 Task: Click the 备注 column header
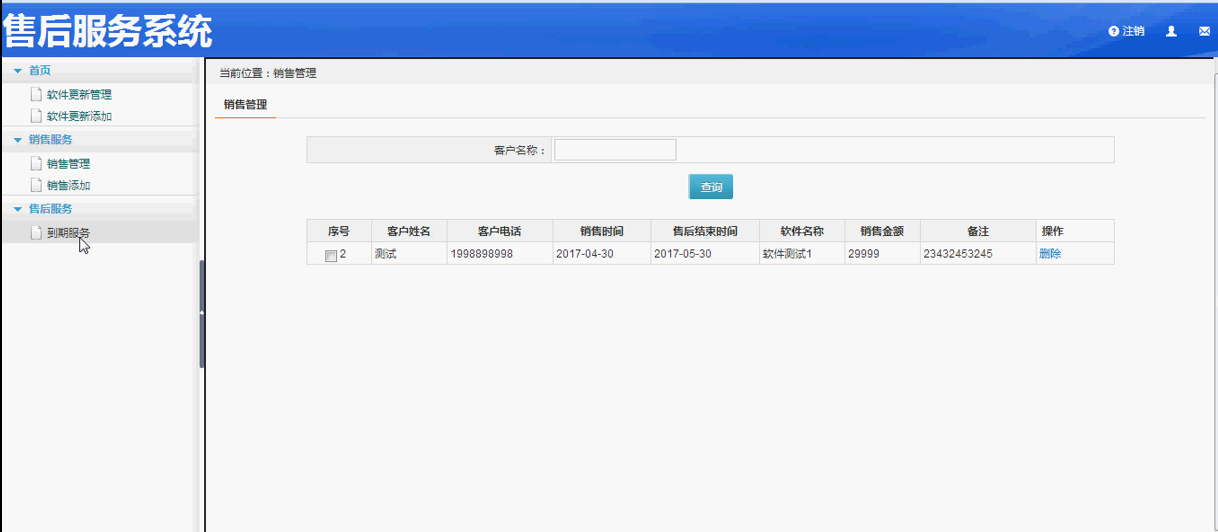(978, 231)
